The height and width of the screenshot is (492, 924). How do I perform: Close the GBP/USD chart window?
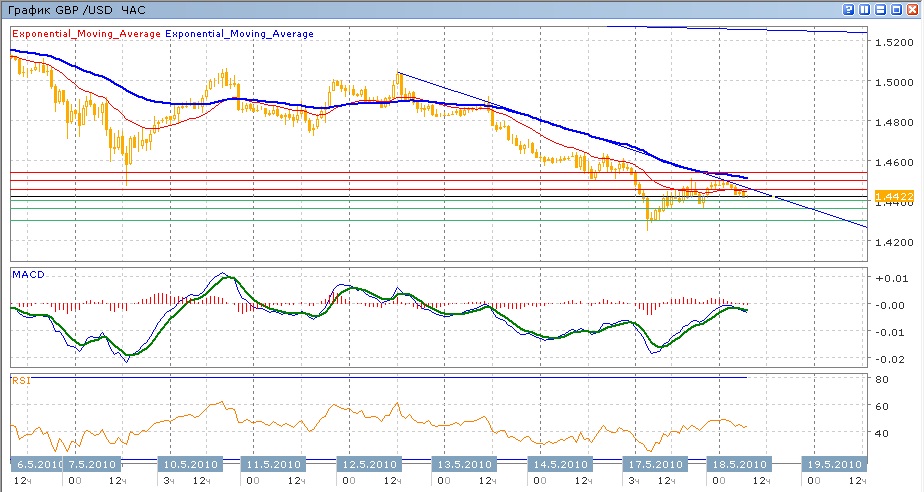913,9
